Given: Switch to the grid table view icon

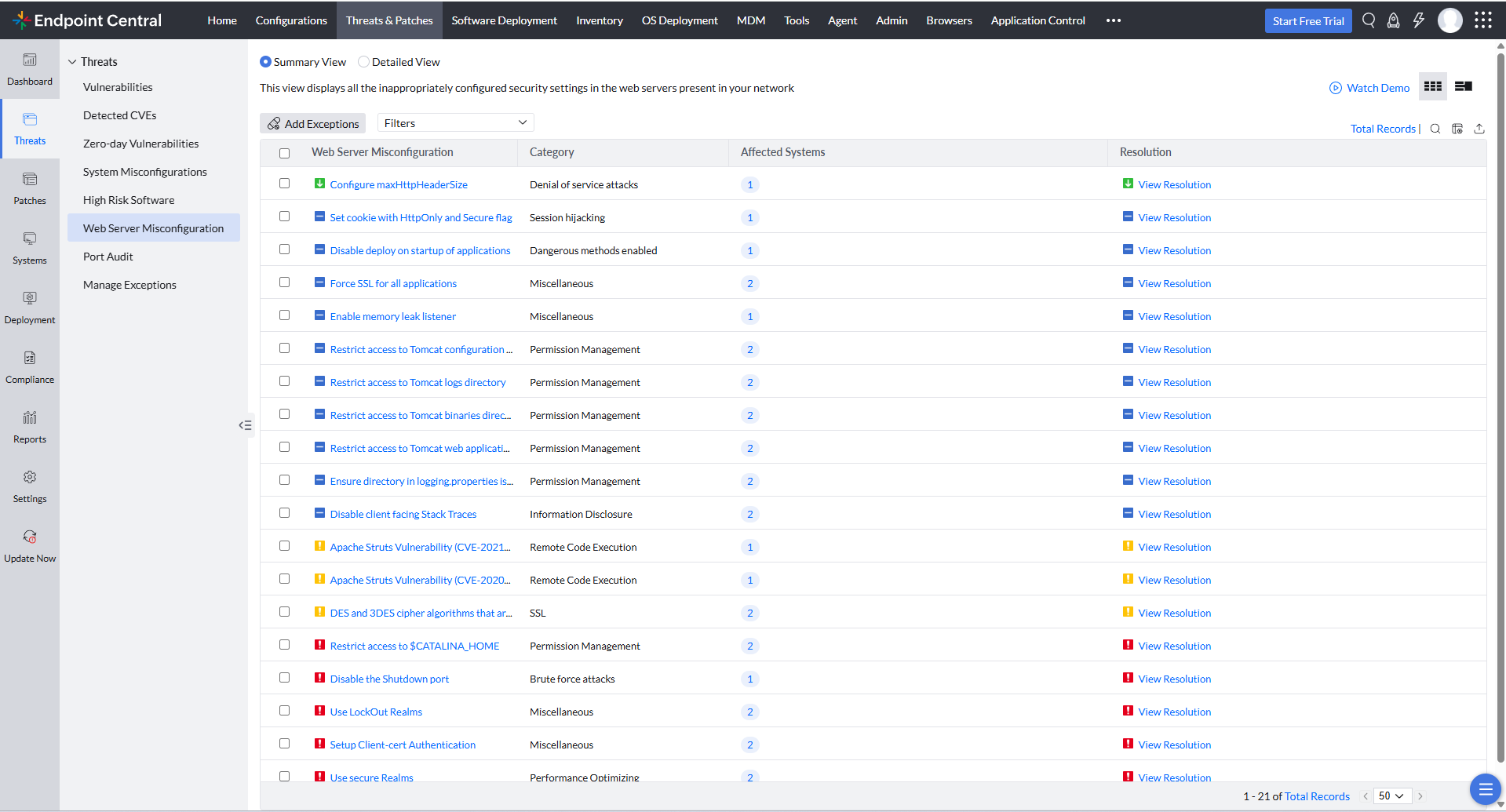Looking at the screenshot, I should pos(1433,86).
